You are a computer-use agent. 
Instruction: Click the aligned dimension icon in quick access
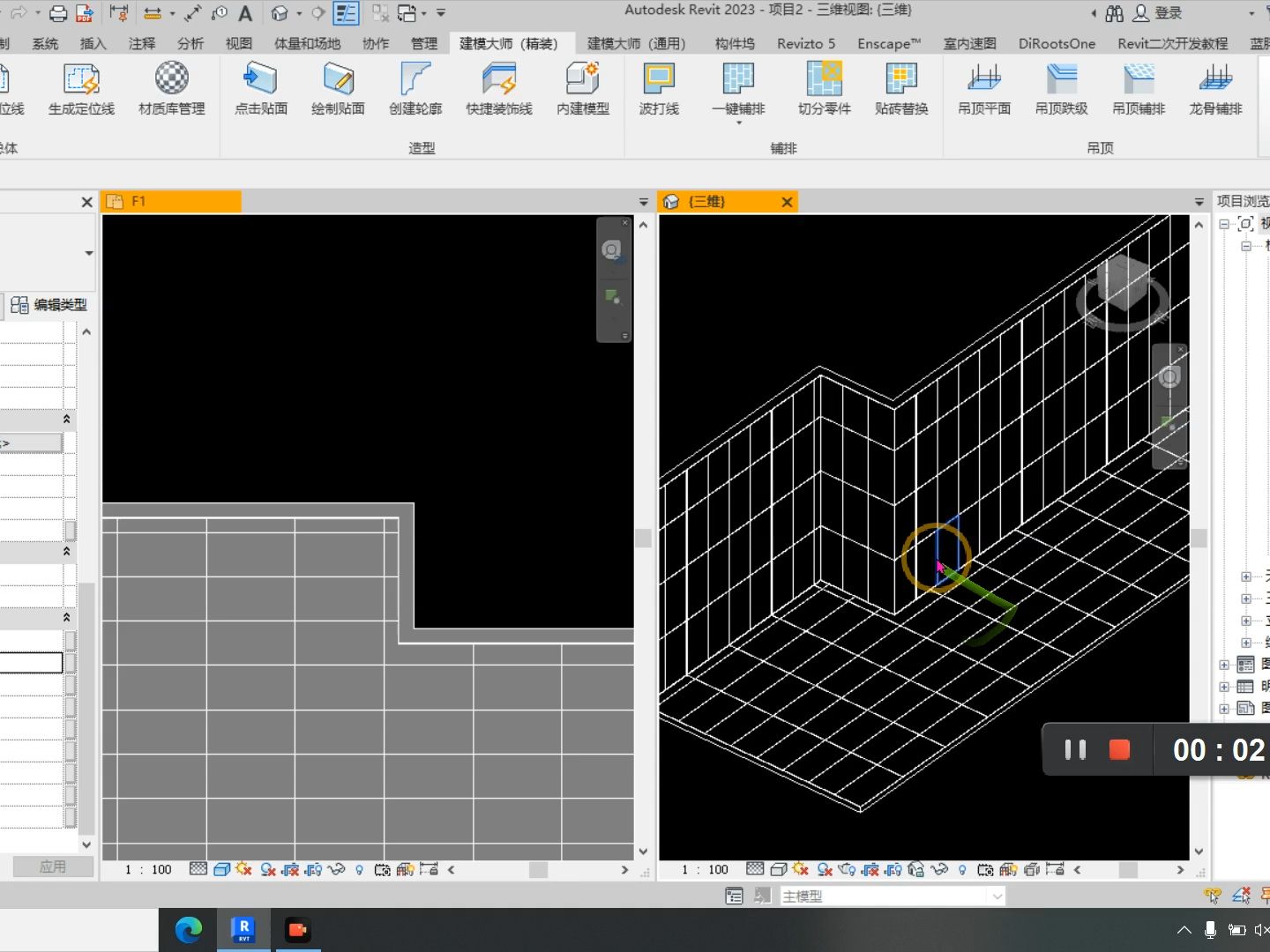point(193,13)
